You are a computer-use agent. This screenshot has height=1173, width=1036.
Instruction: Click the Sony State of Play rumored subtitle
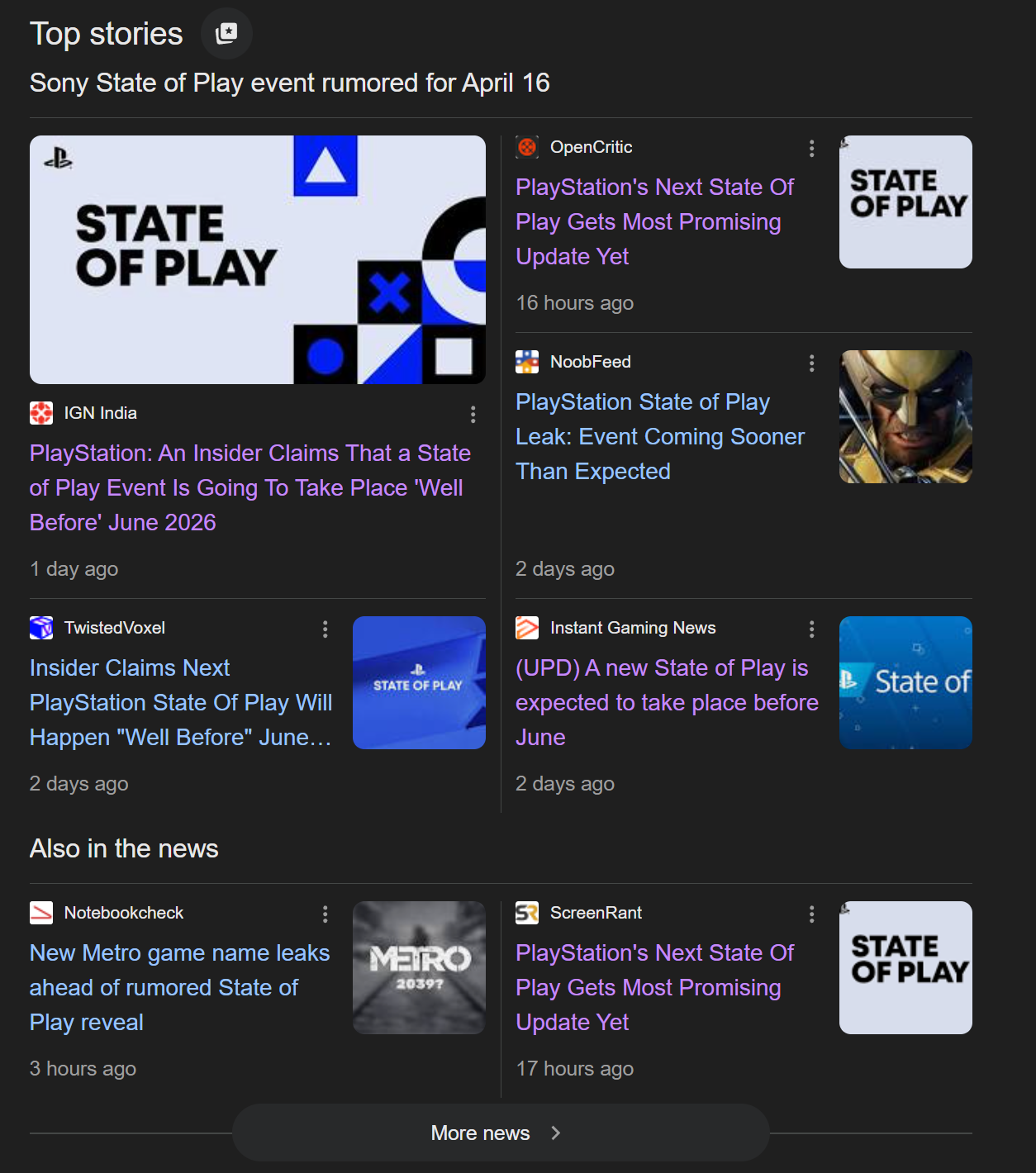point(289,83)
